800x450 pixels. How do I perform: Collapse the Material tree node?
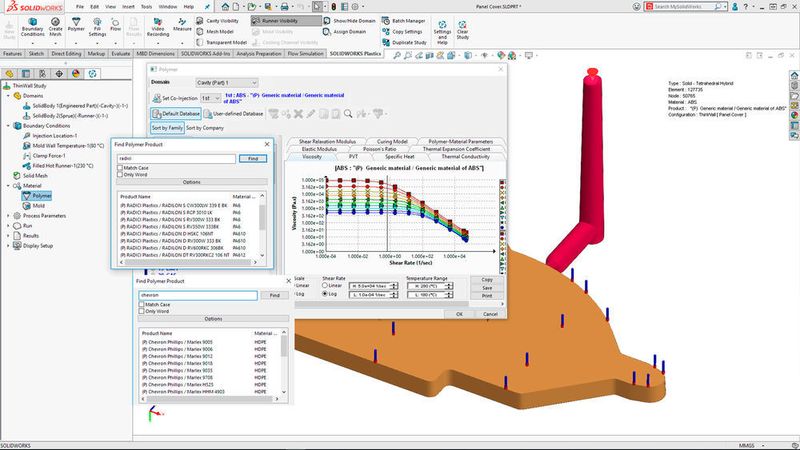[x=8, y=186]
